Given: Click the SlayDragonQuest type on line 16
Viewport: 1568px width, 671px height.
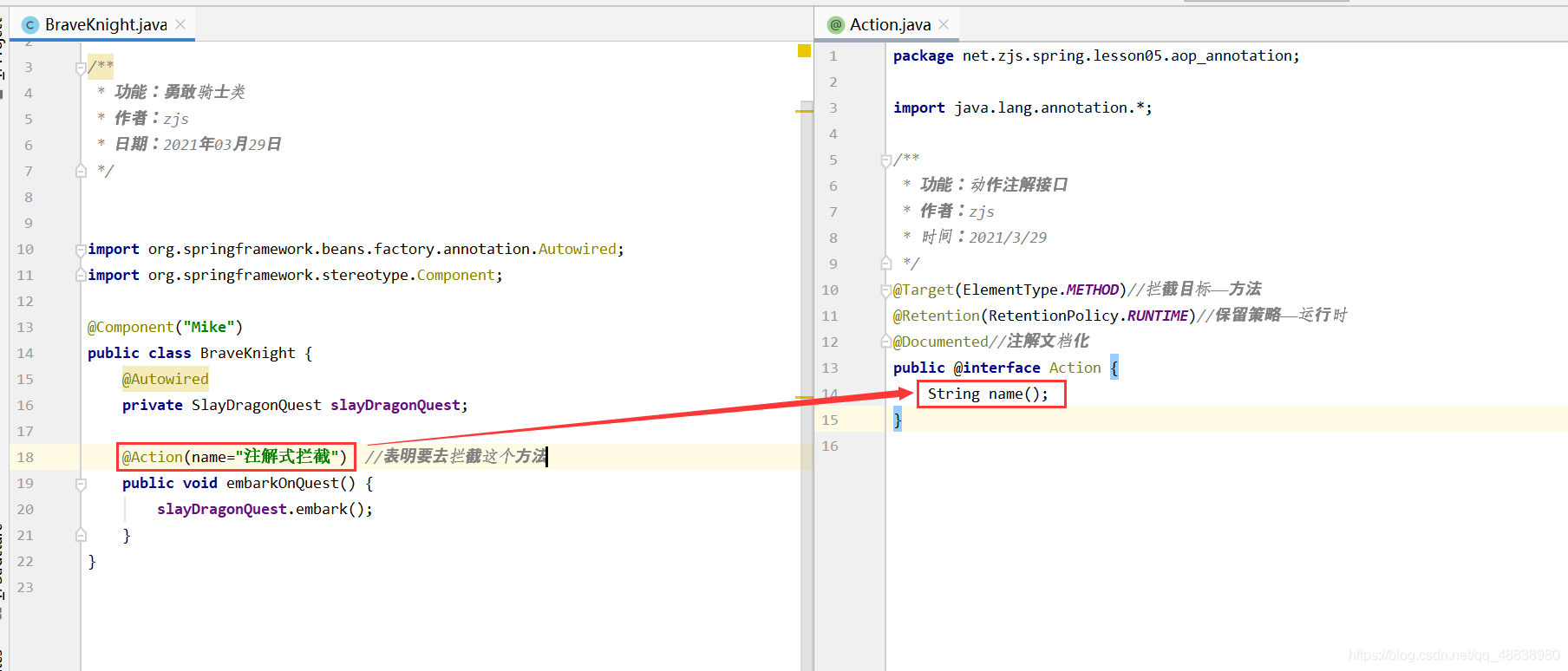Looking at the screenshot, I should click(256, 405).
